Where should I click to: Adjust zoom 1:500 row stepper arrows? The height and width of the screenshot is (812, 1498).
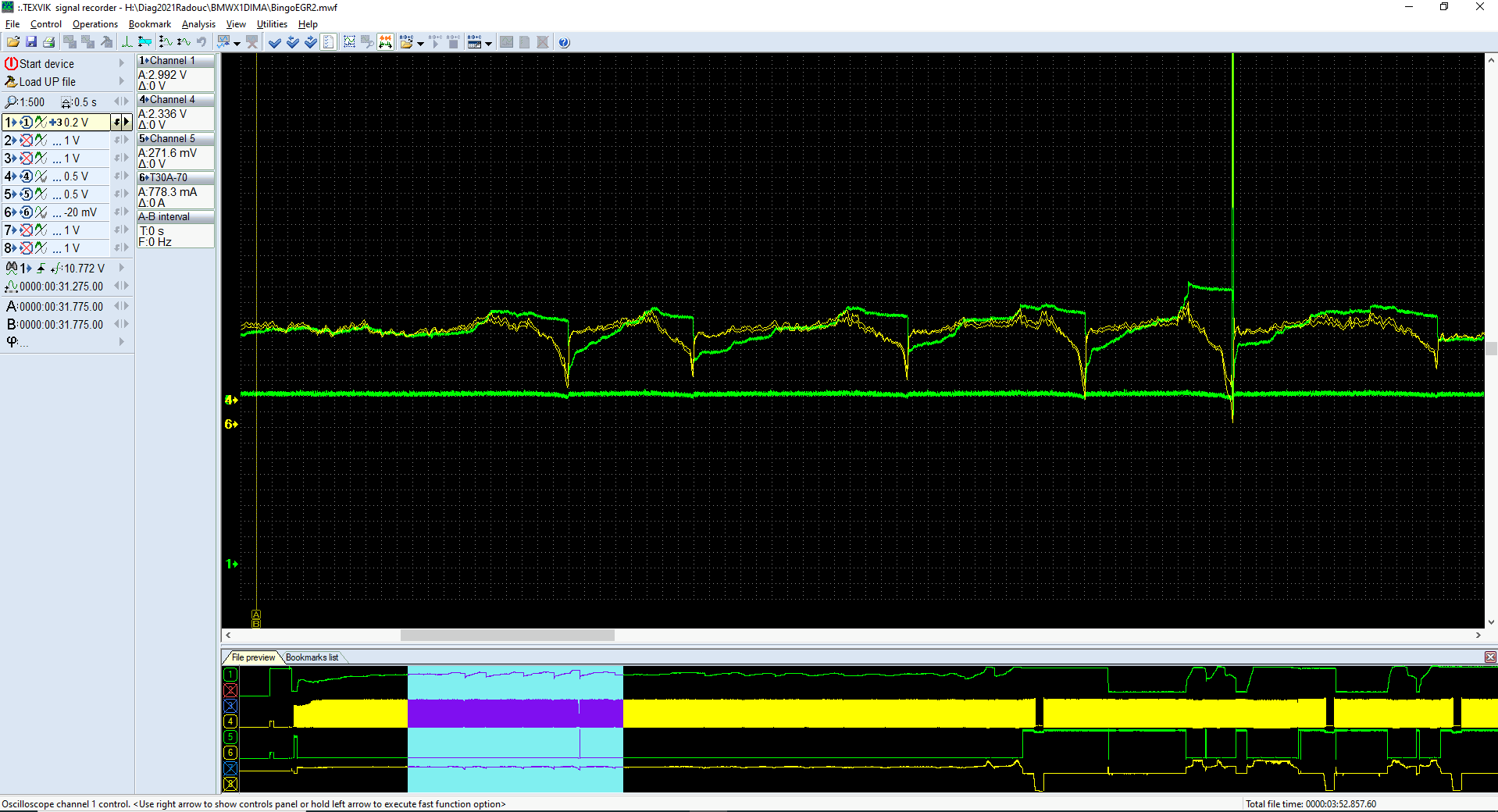tap(121, 101)
